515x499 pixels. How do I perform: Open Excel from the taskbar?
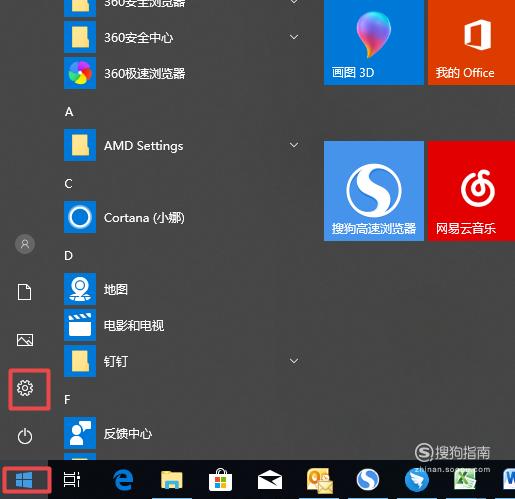pos(465,480)
